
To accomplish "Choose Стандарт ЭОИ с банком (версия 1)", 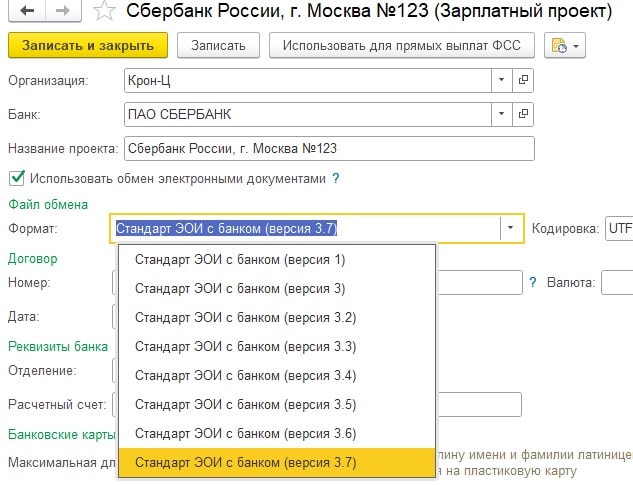I will pos(239,260).
